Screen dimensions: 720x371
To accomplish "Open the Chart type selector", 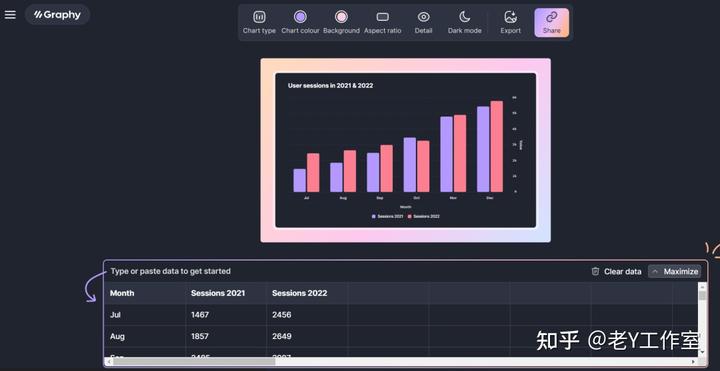I will (x=259, y=22).
